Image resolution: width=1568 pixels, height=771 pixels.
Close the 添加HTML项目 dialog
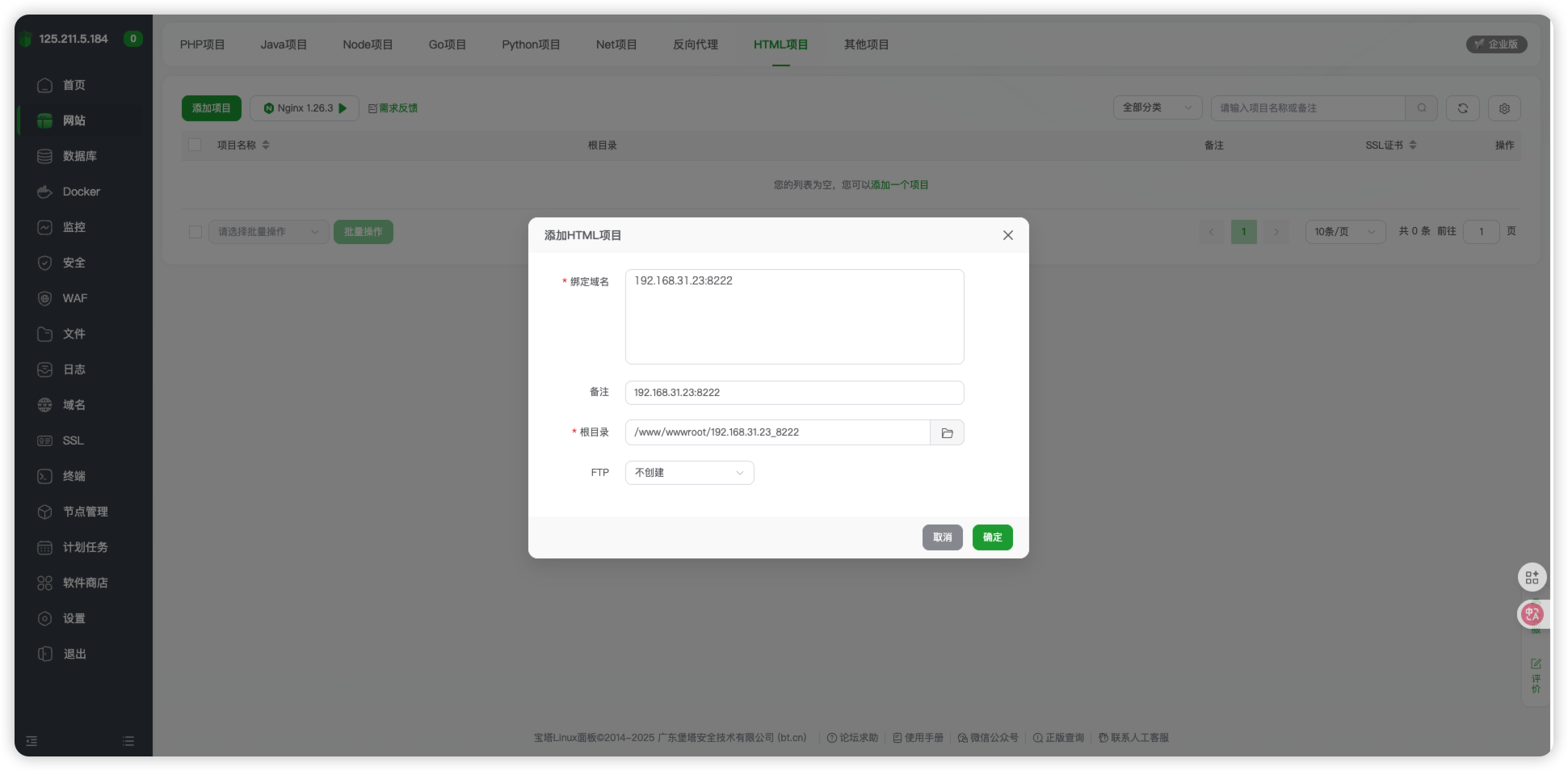click(1007, 235)
